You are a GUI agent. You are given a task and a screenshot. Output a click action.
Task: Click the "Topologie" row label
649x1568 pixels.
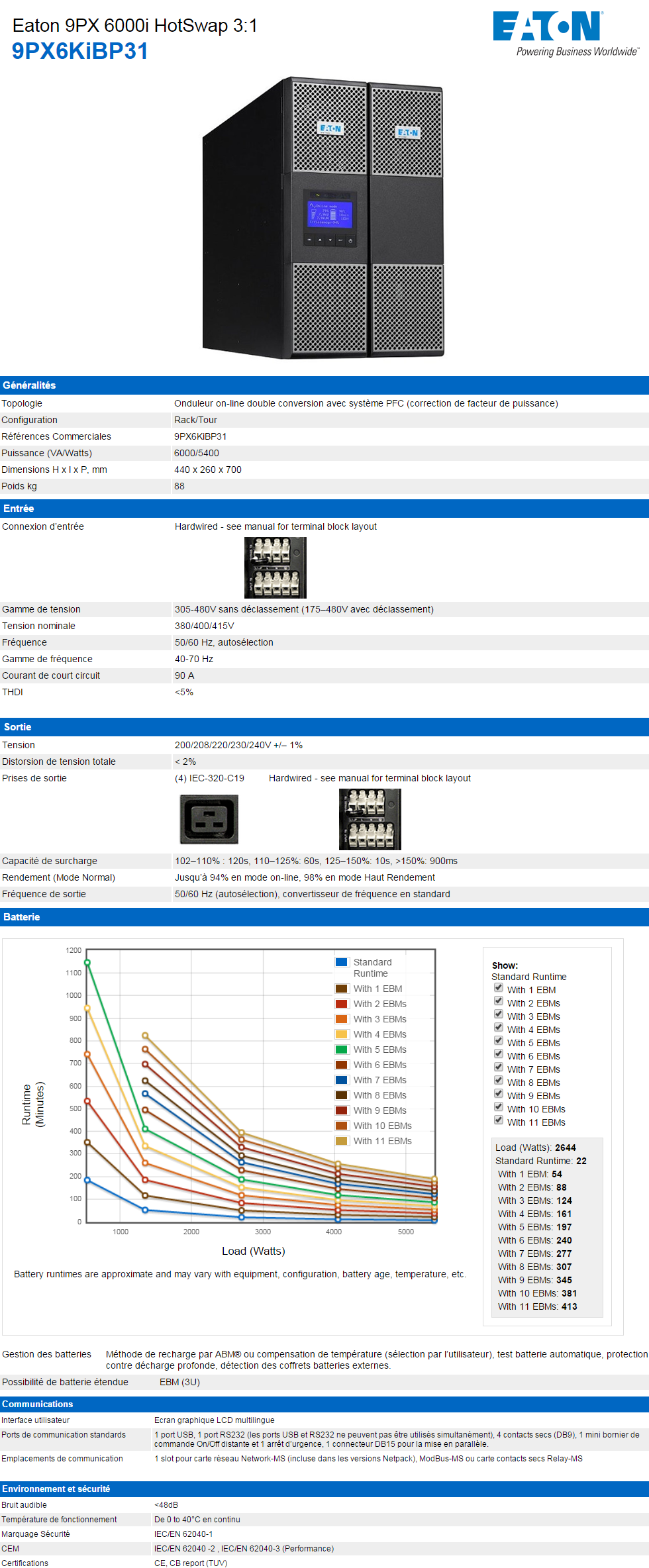(22, 403)
